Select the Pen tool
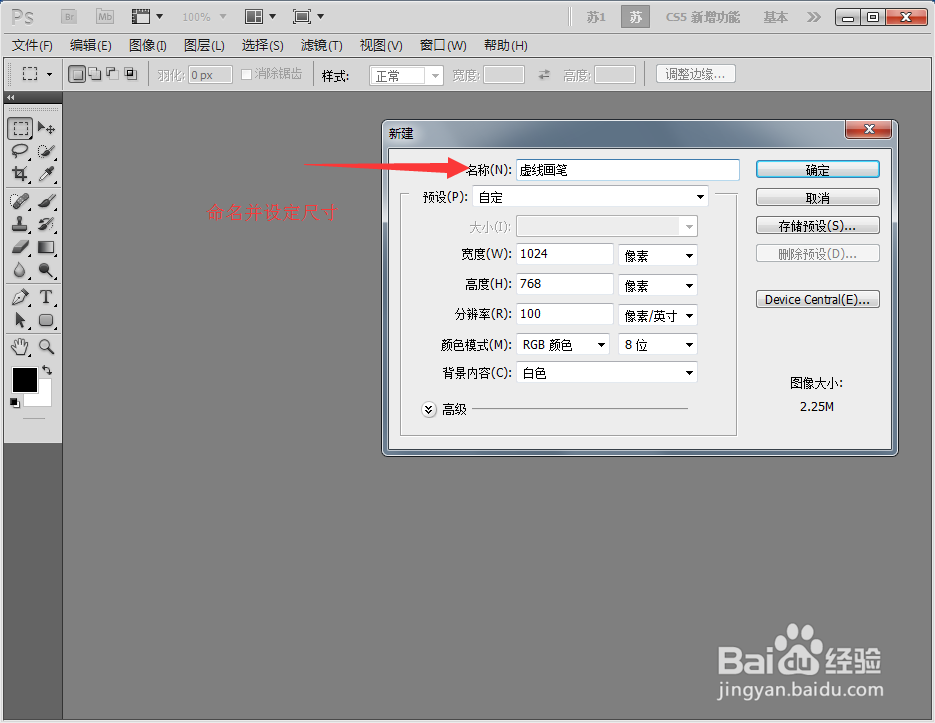This screenshot has width=935, height=723. [20, 297]
